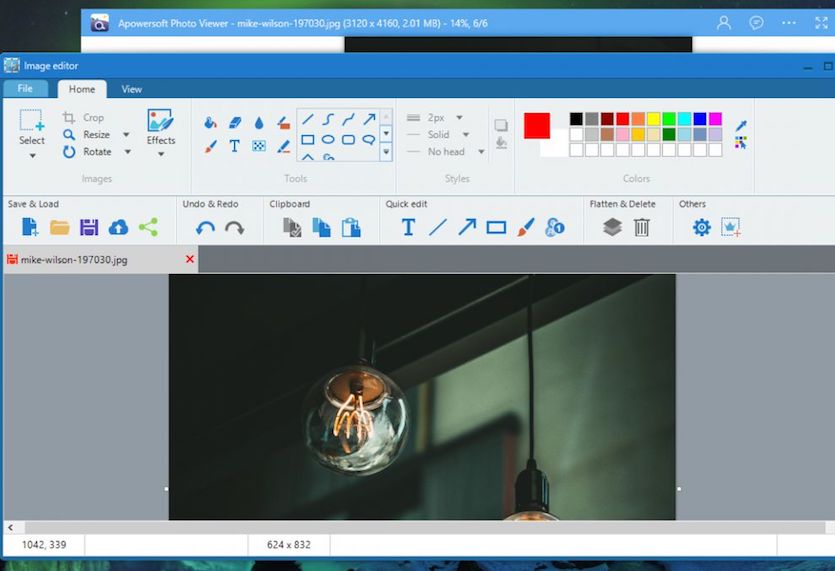Screen dimensions: 835x571
Task: Click the paste icon in Clipboard
Action: point(351,227)
